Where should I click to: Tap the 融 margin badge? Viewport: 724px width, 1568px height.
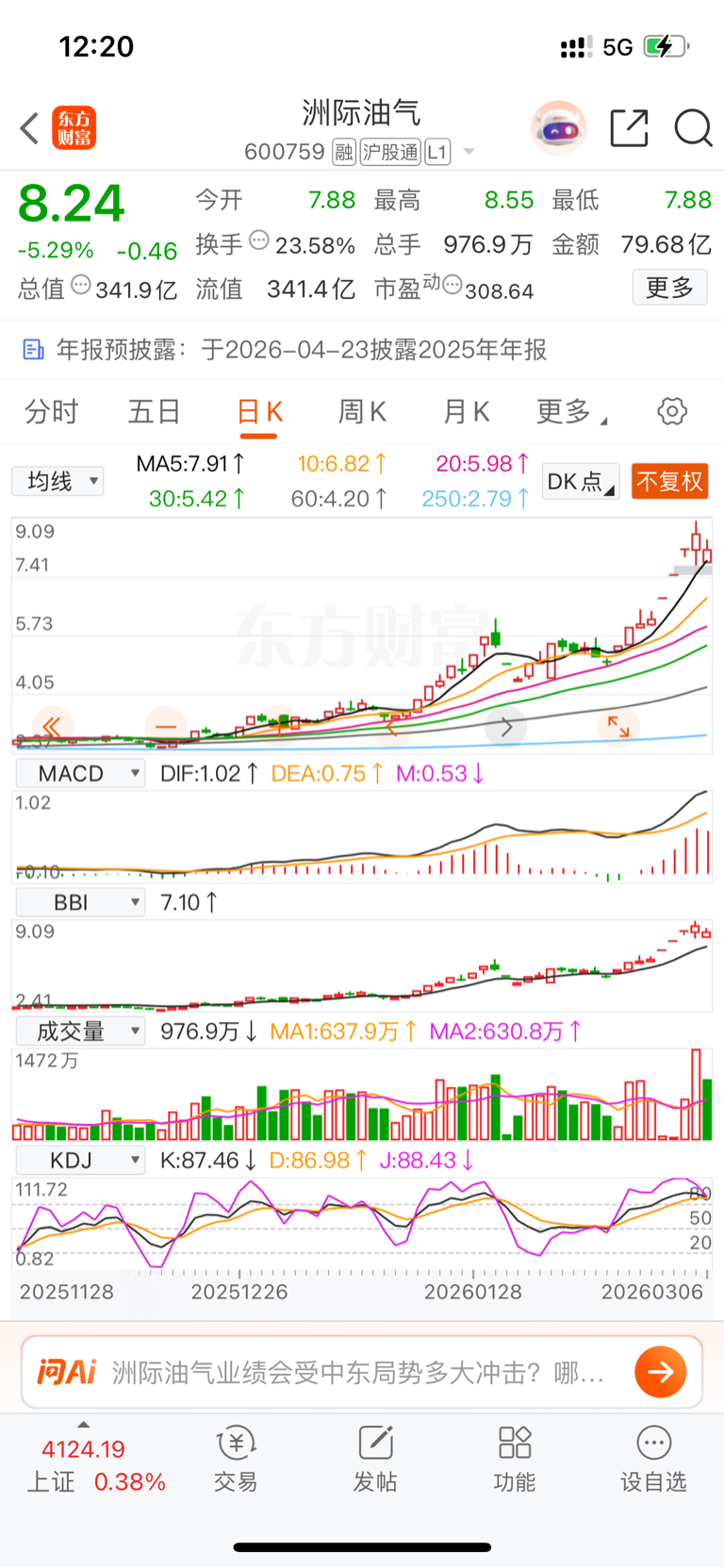click(x=344, y=152)
